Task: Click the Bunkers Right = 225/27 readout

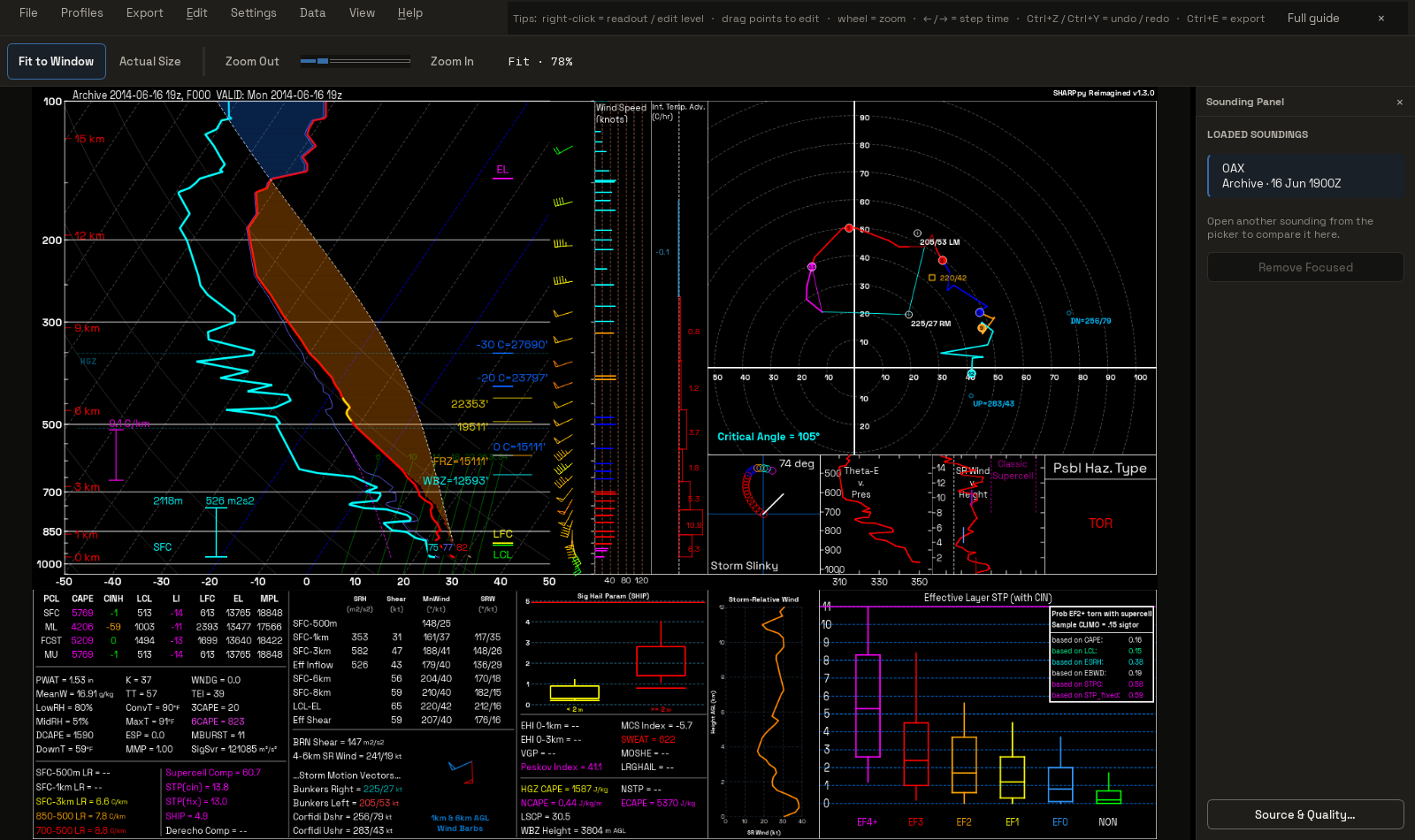Action: point(348,789)
